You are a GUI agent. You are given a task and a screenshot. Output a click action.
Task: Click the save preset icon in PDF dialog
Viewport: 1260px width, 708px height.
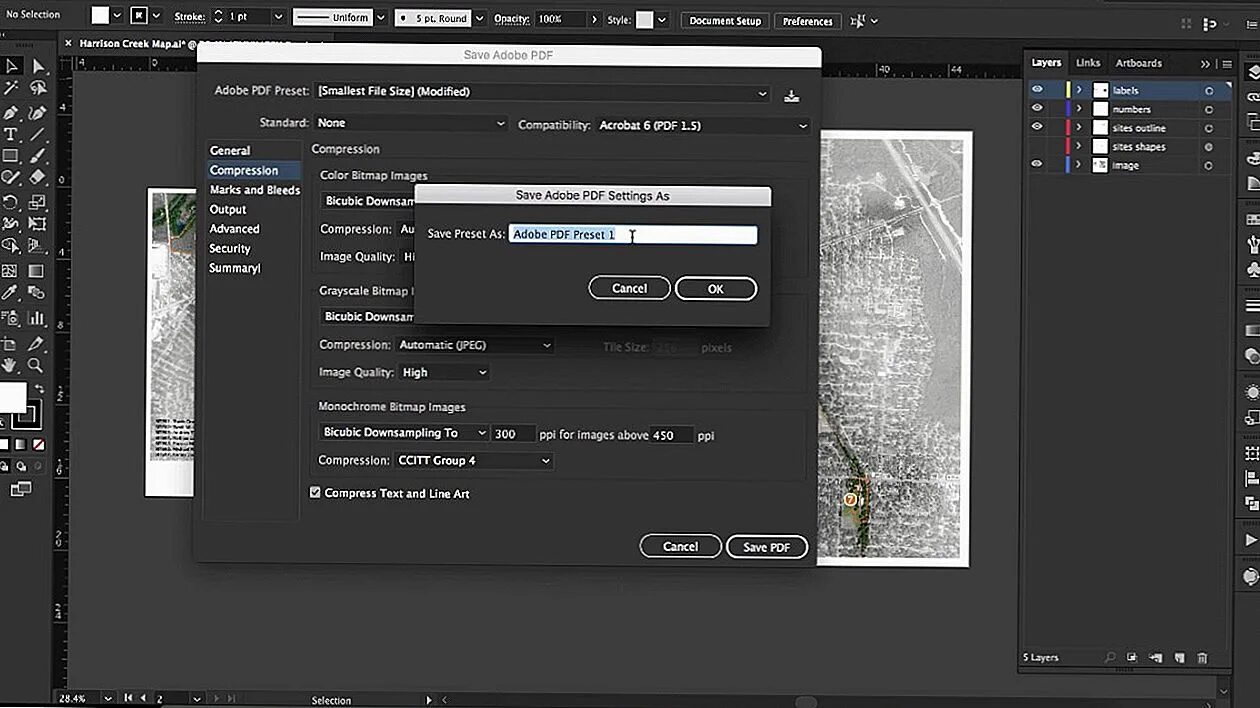(792, 96)
